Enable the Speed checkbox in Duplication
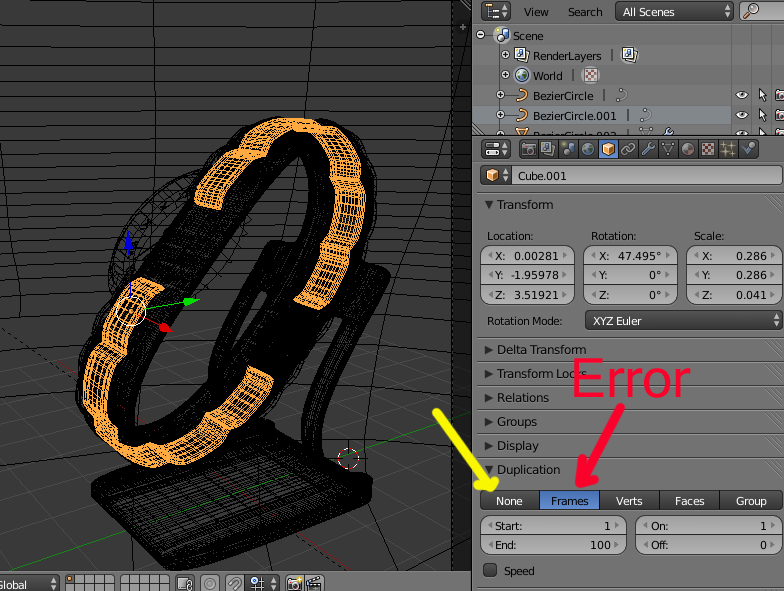784x591 pixels. pyautogui.click(x=490, y=570)
